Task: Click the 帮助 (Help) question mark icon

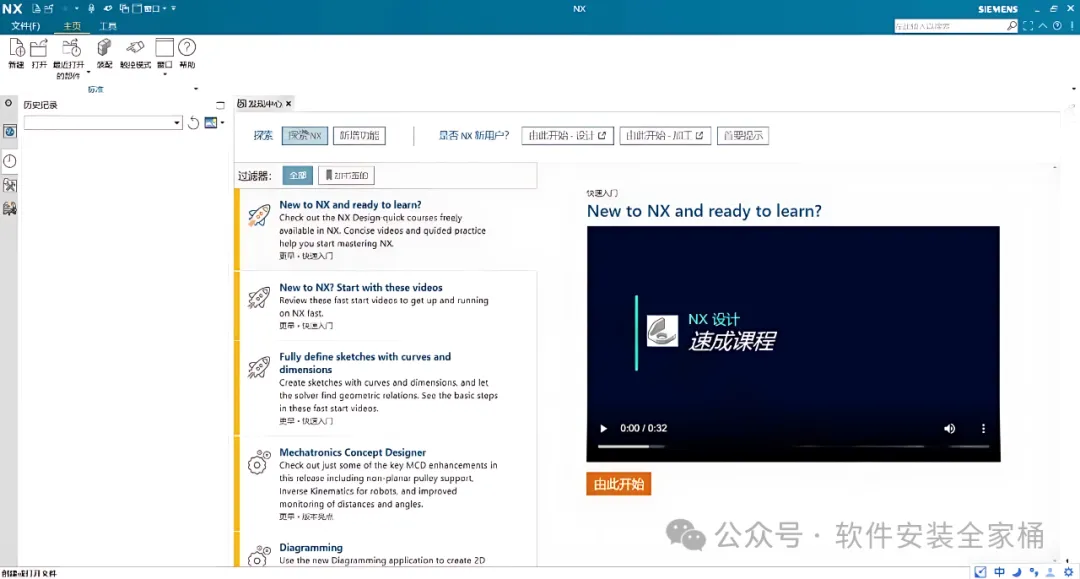Action: click(x=187, y=48)
